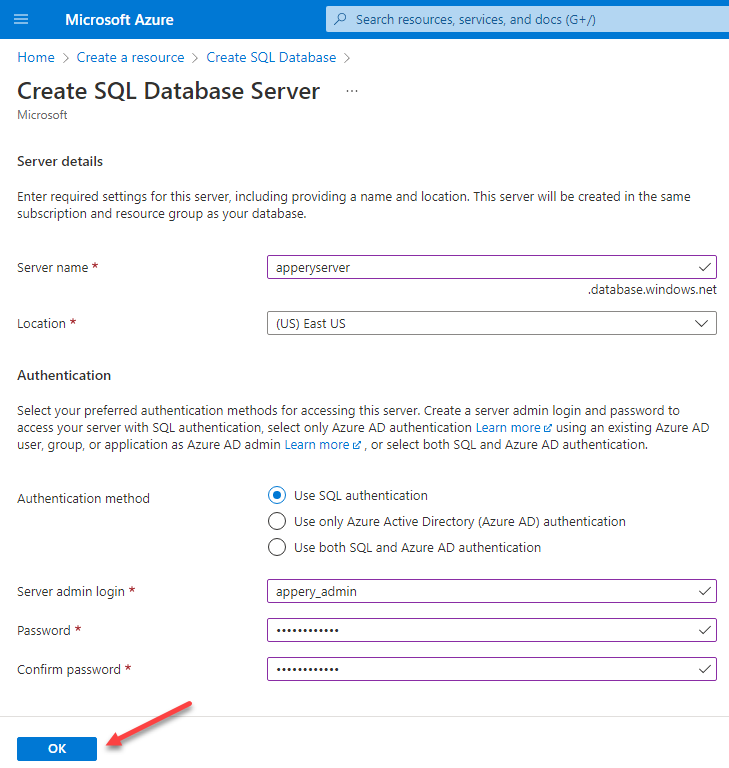Screen dimensions: 729x768
Task: Click the Server details heading
Action: (60, 162)
